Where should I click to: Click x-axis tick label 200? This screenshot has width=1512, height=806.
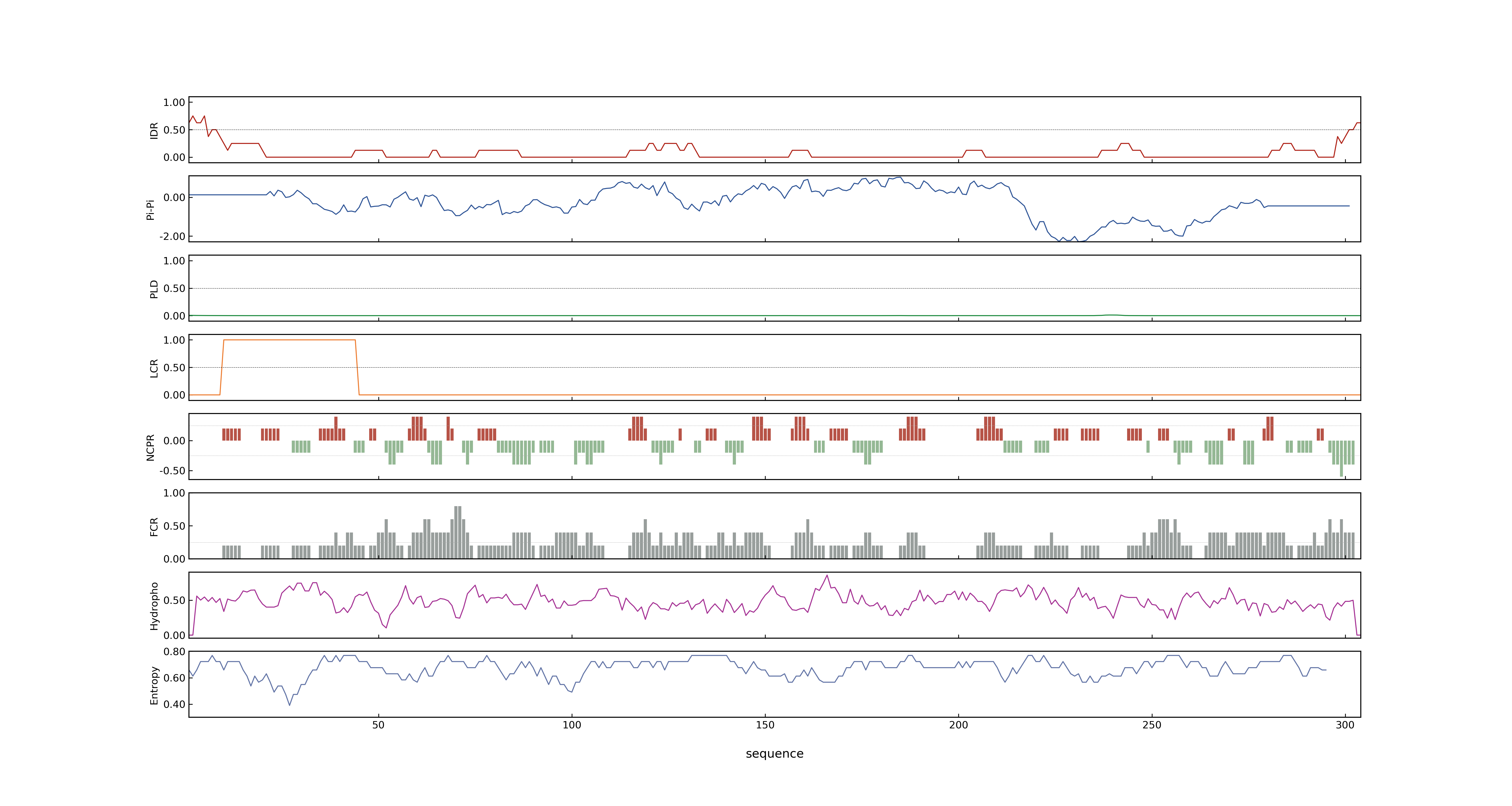tap(958, 725)
